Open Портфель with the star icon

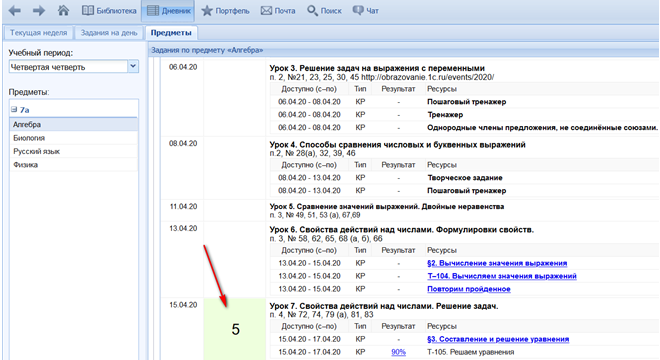[225, 11]
